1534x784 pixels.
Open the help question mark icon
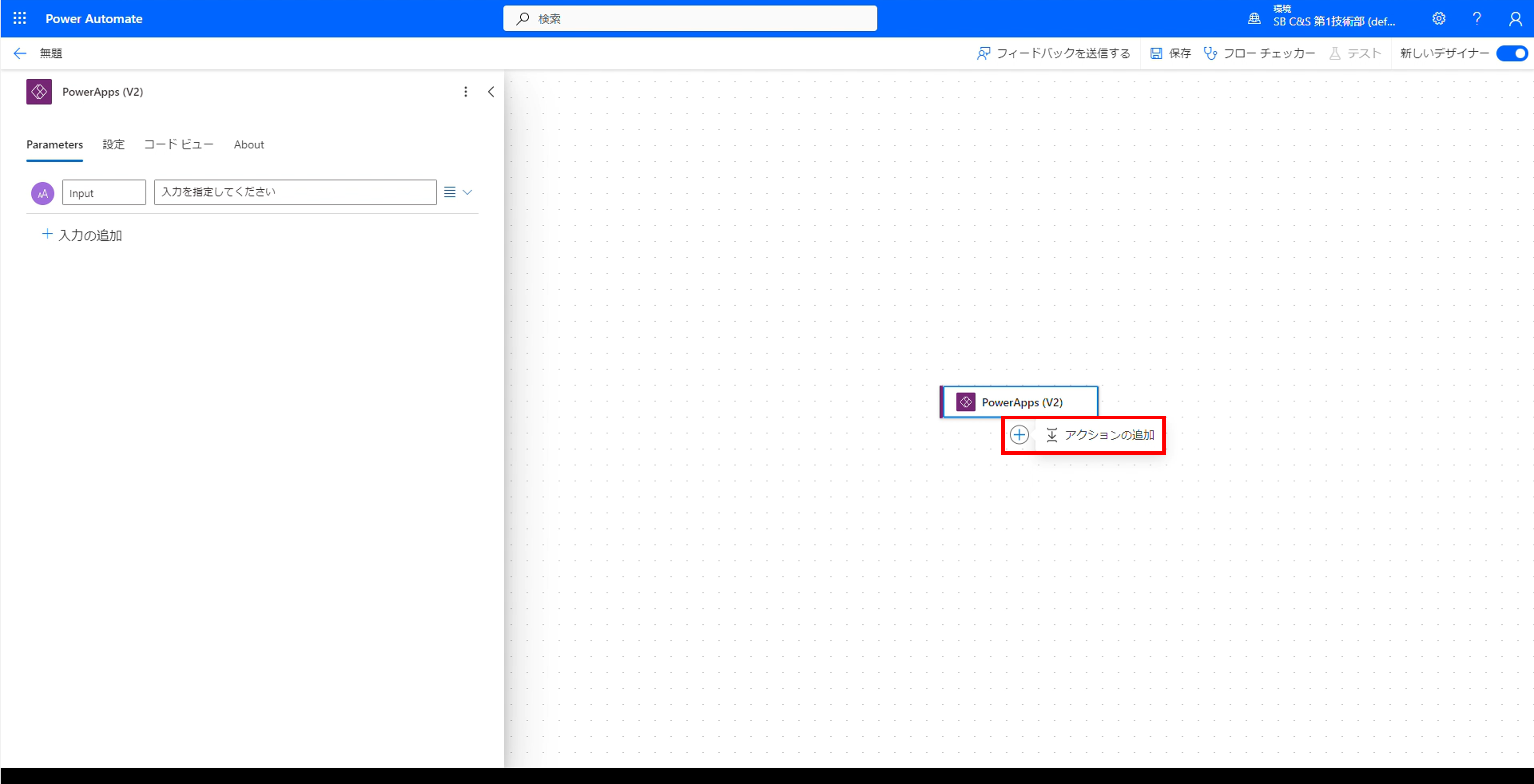pos(1477,18)
